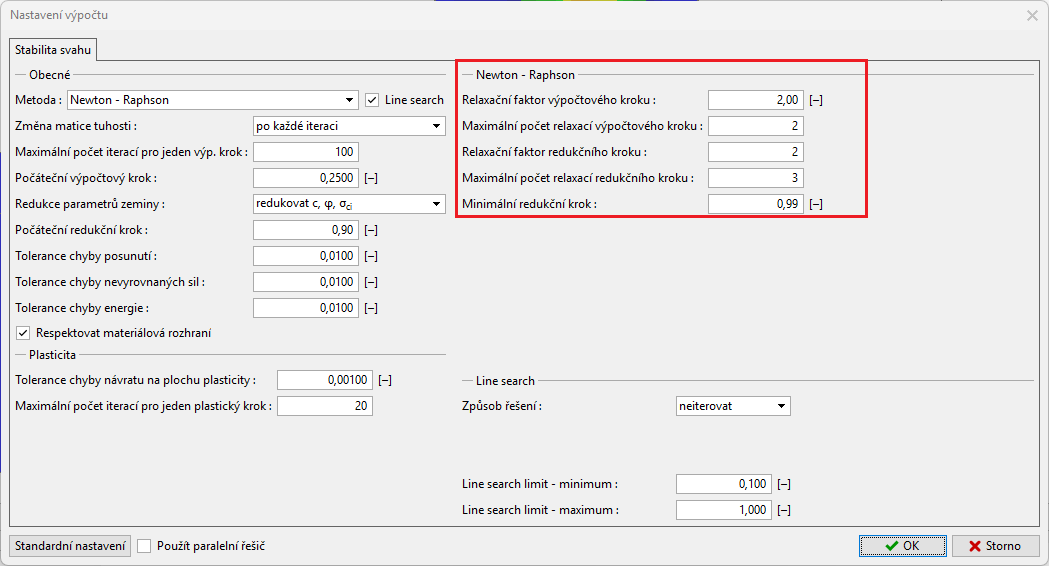Confirm with the OK button
Screen dimensions: 1049x566
902,546
